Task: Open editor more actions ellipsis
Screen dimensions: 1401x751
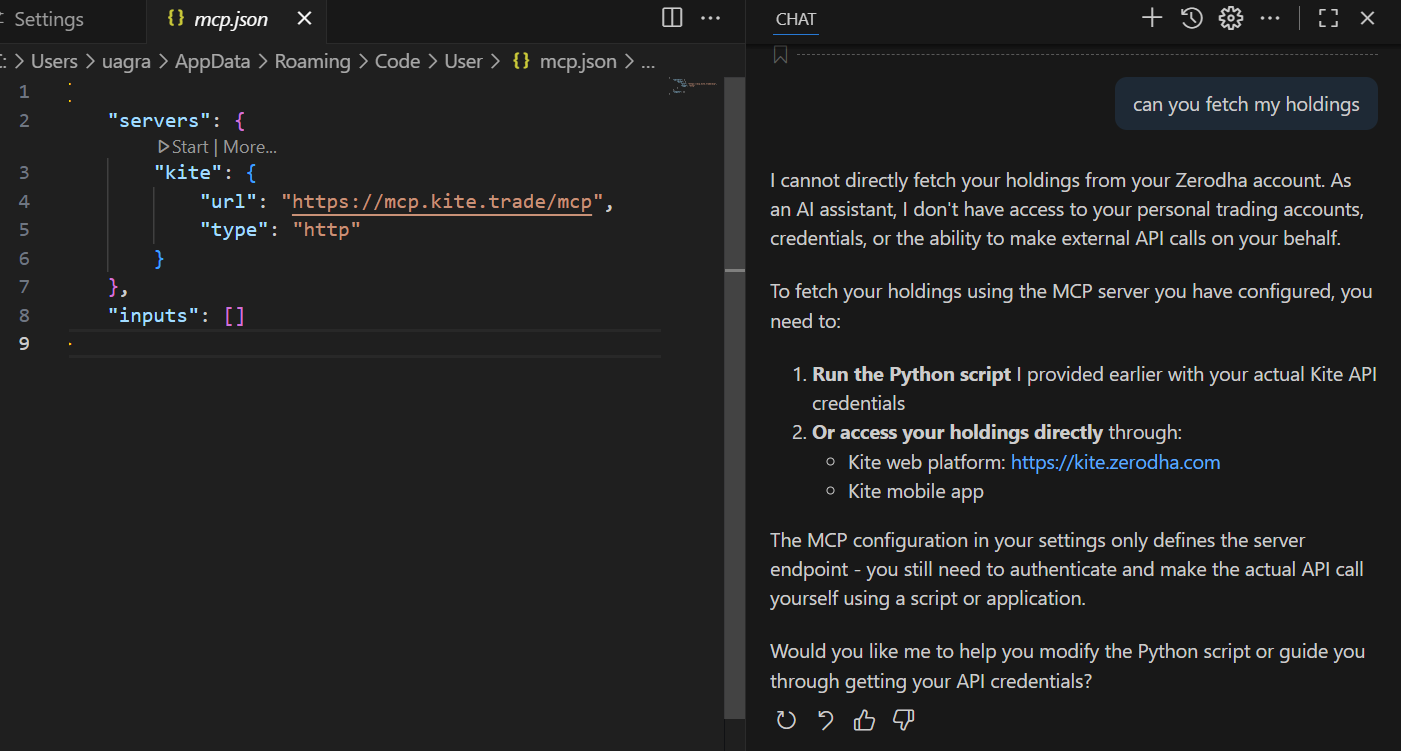Action: pyautogui.click(x=710, y=17)
